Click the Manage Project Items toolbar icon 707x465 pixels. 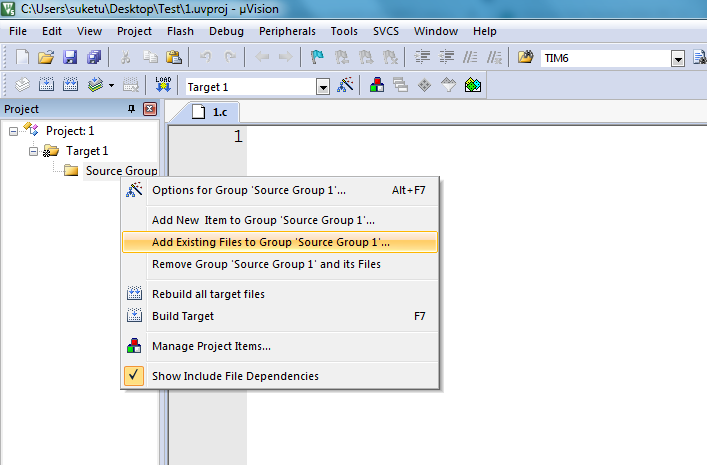coord(378,86)
